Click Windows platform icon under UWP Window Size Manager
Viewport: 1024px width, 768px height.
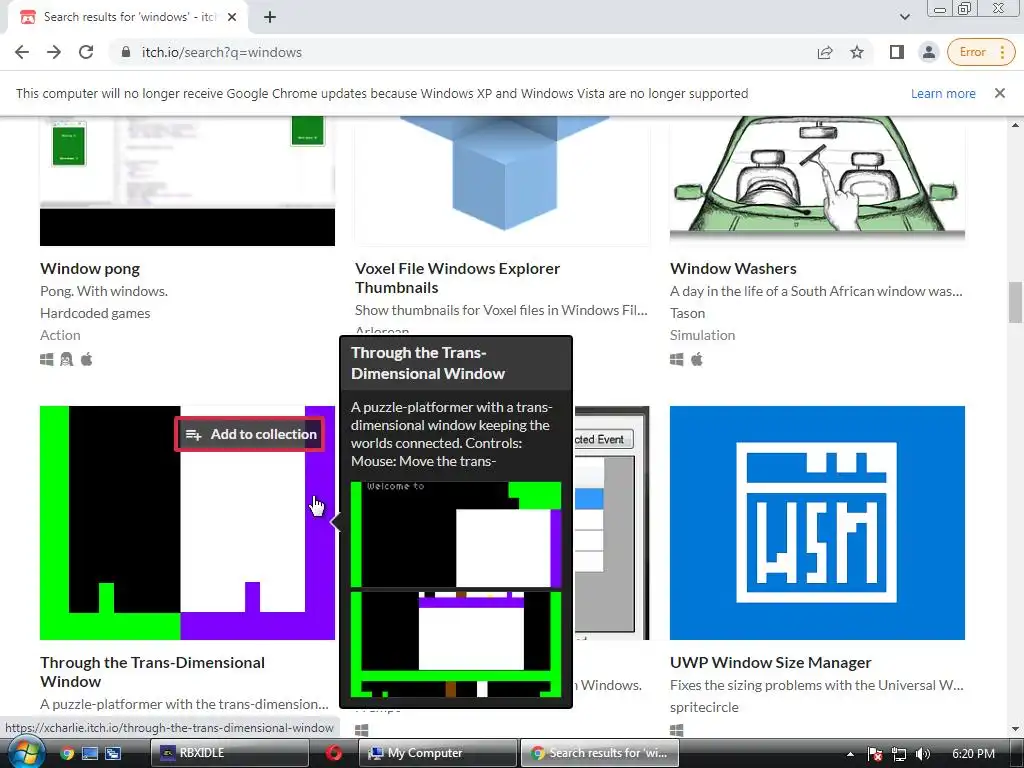(x=677, y=729)
